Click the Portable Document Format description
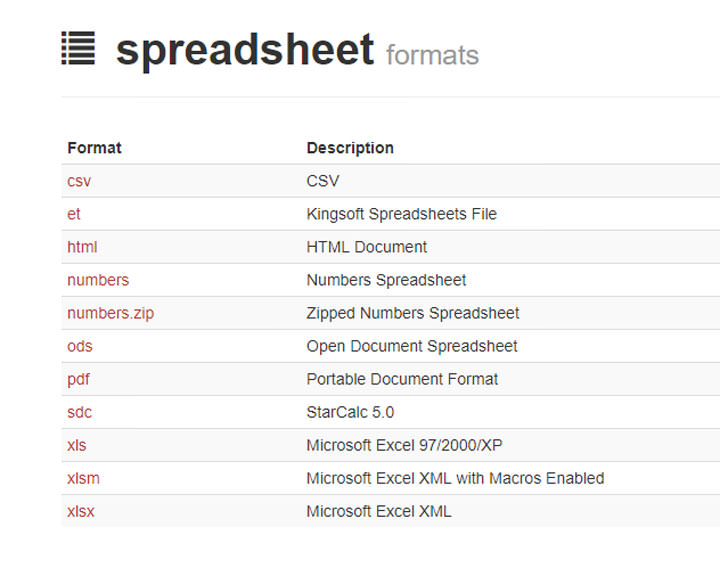This screenshot has height=564, width=720. click(402, 379)
